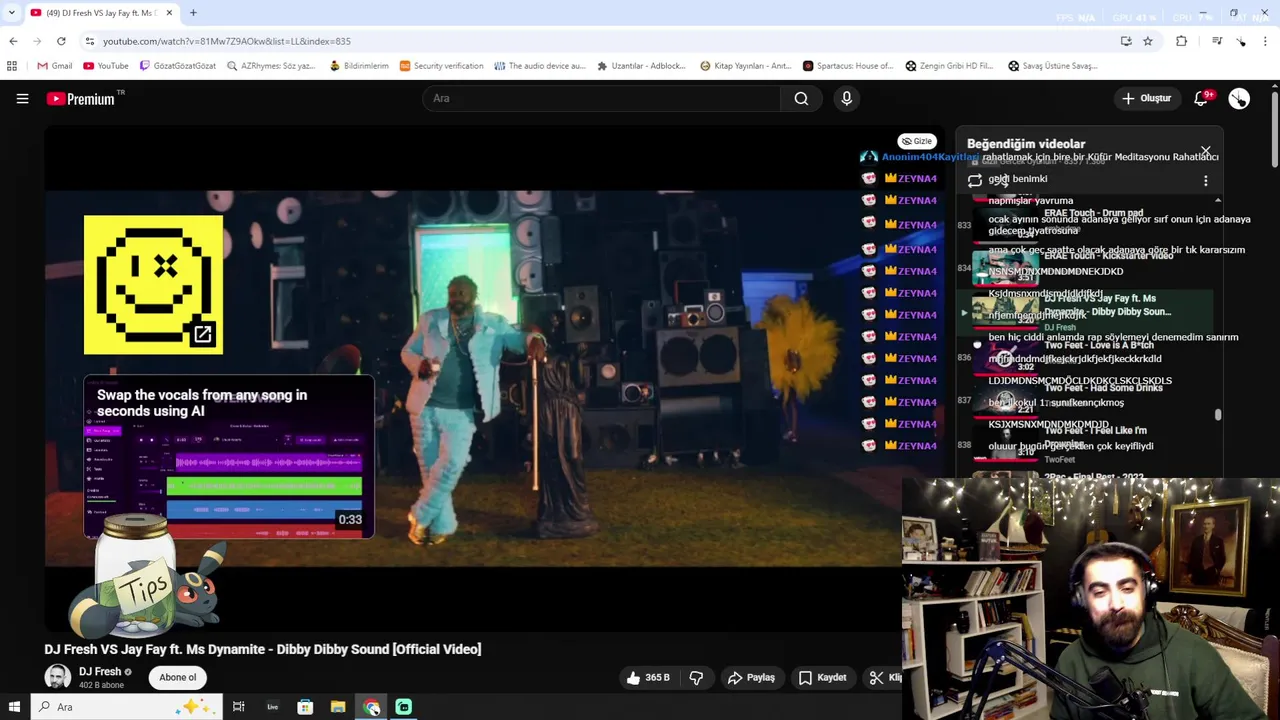Screen dimensions: 1280x720
Task: Save the video with Kaydet button
Action: (822, 677)
